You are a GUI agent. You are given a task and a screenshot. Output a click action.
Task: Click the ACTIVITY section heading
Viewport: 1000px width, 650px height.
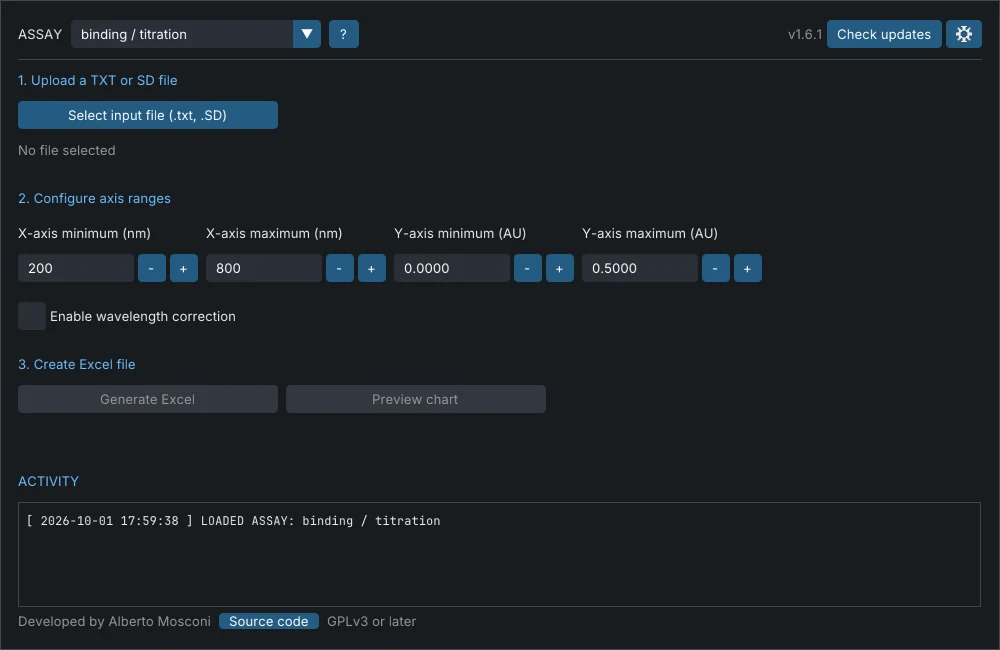(x=48, y=481)
